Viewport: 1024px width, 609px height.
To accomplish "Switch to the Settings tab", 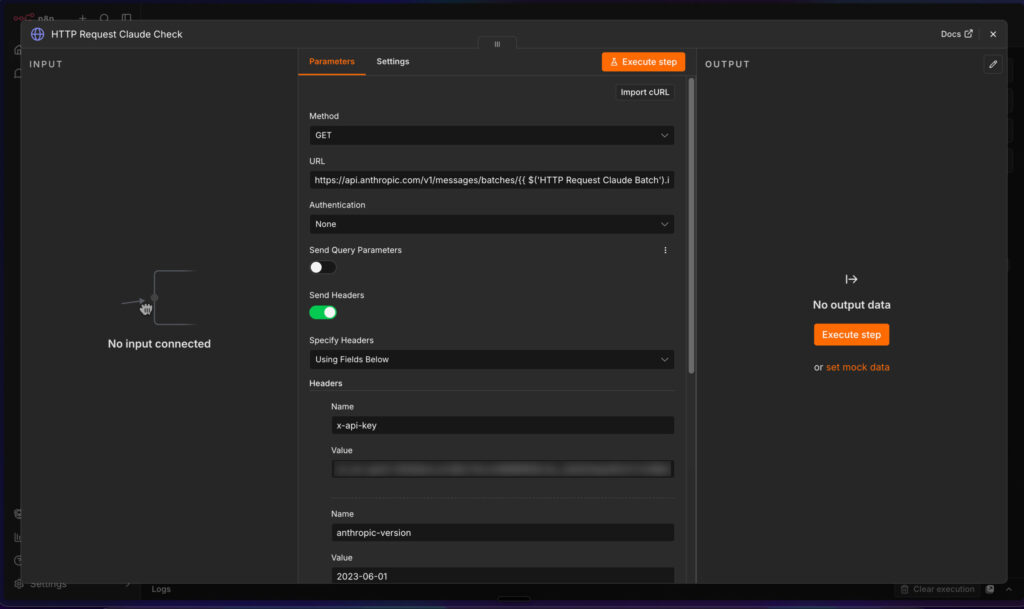I will pyautogui.click(x=392, y=61).
